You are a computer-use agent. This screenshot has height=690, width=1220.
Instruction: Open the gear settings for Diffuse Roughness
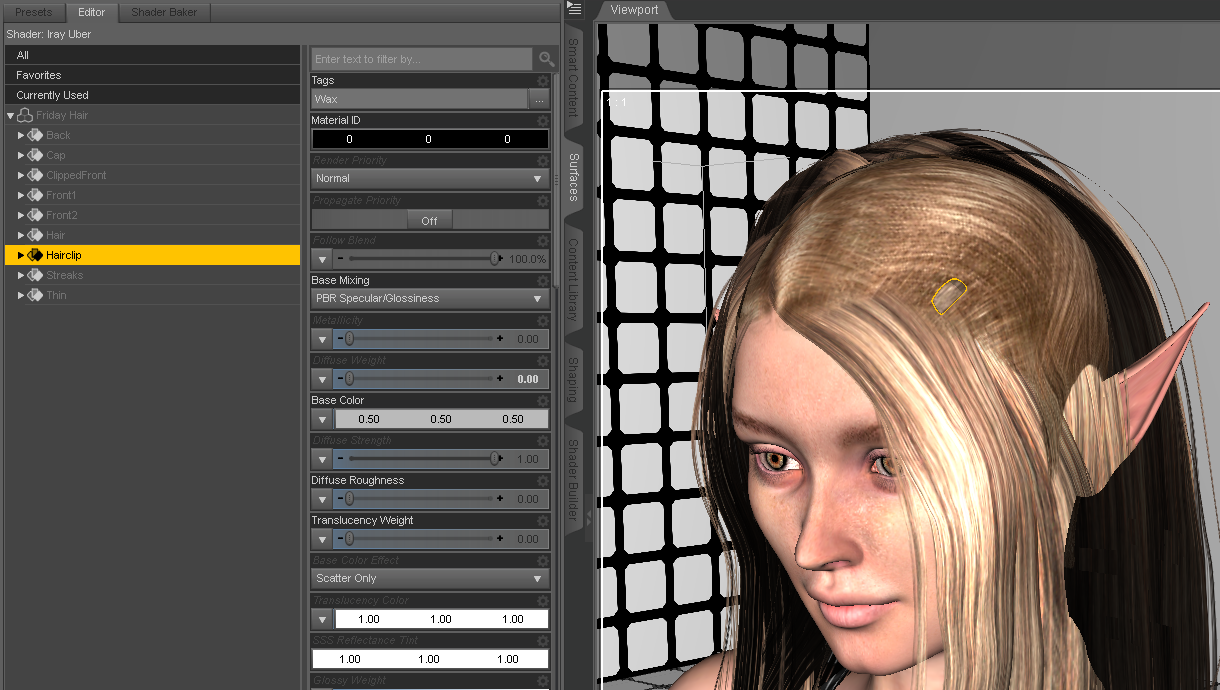point(543,480)
